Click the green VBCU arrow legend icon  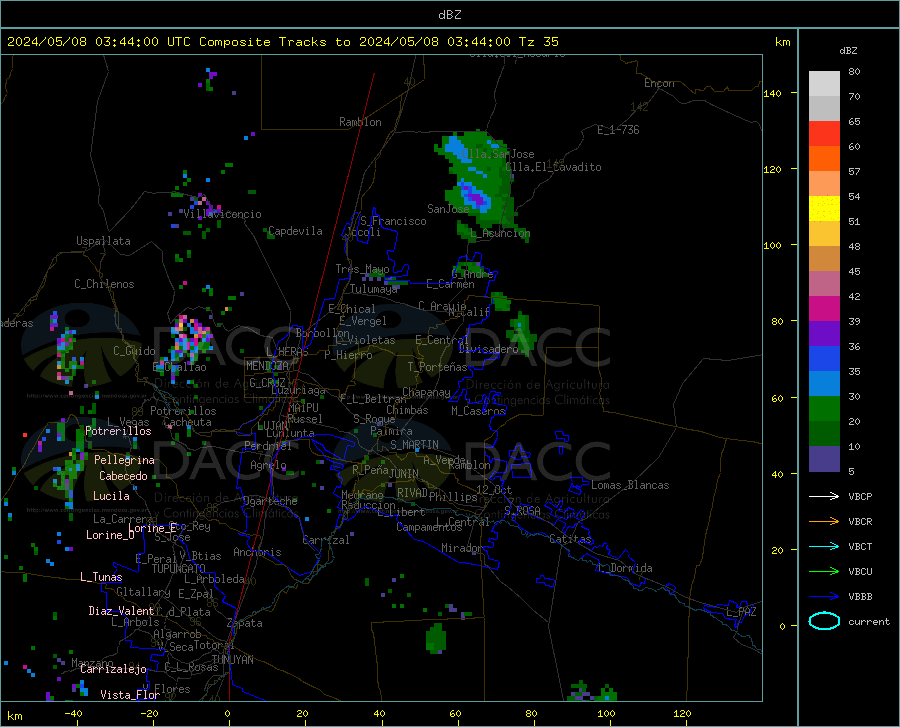pyautogui.click(x=824, y=572)
